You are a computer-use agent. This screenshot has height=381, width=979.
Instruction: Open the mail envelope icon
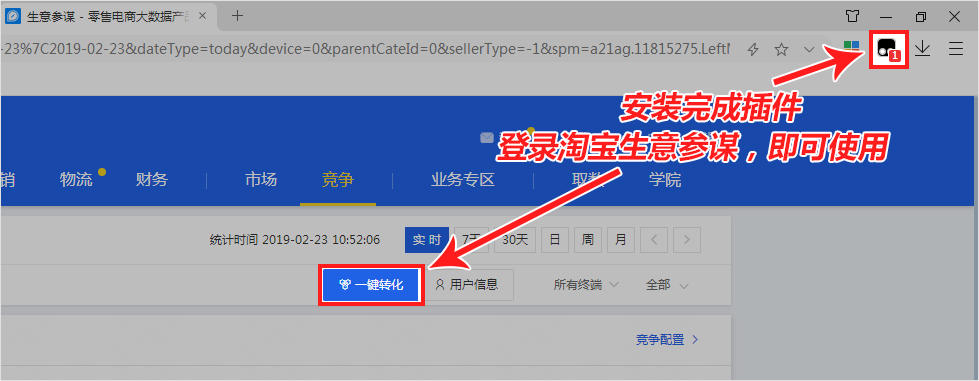pyautogui.click(x=487, y=137)
